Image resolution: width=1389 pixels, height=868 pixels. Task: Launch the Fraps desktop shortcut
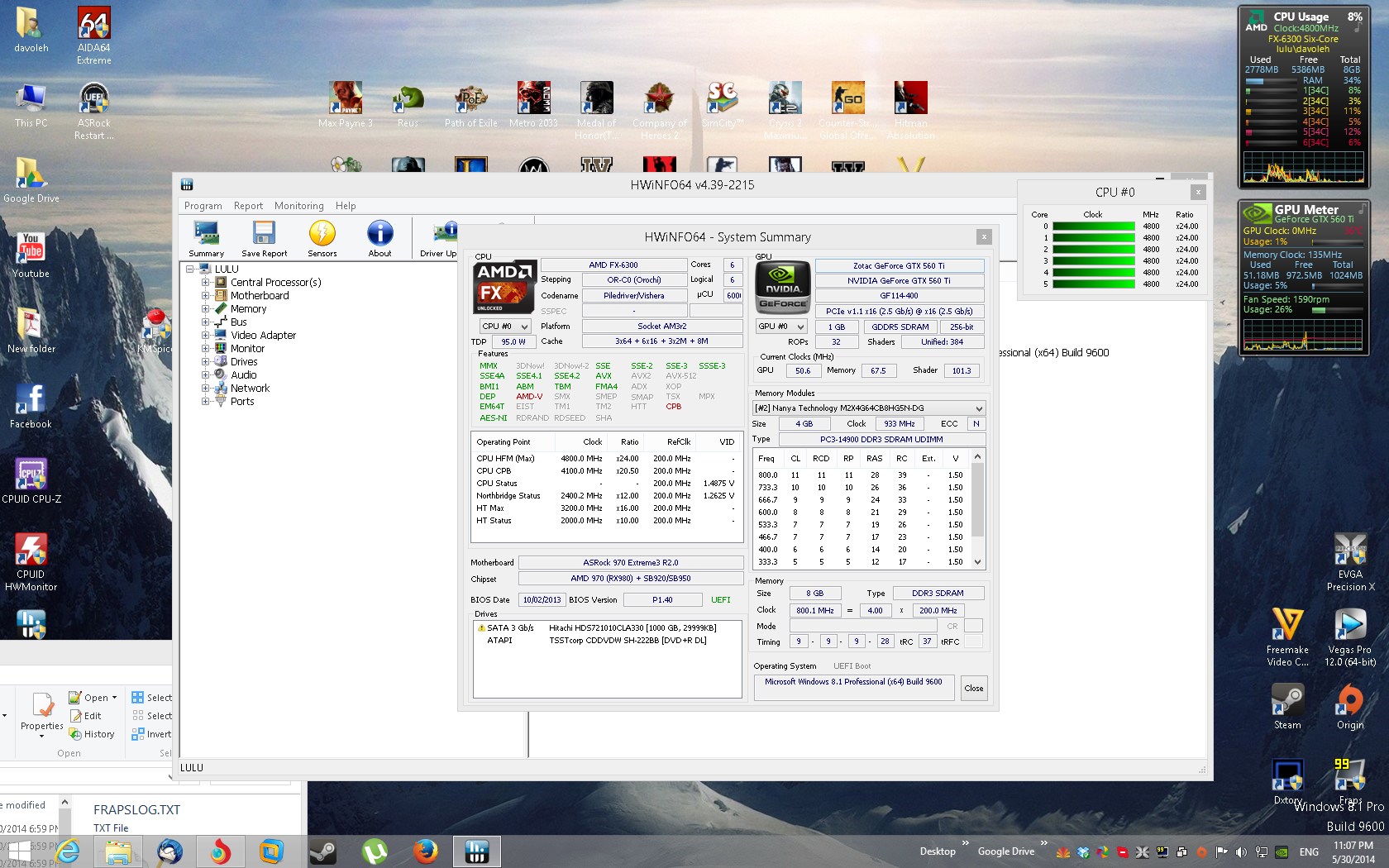pos(1350,781)
